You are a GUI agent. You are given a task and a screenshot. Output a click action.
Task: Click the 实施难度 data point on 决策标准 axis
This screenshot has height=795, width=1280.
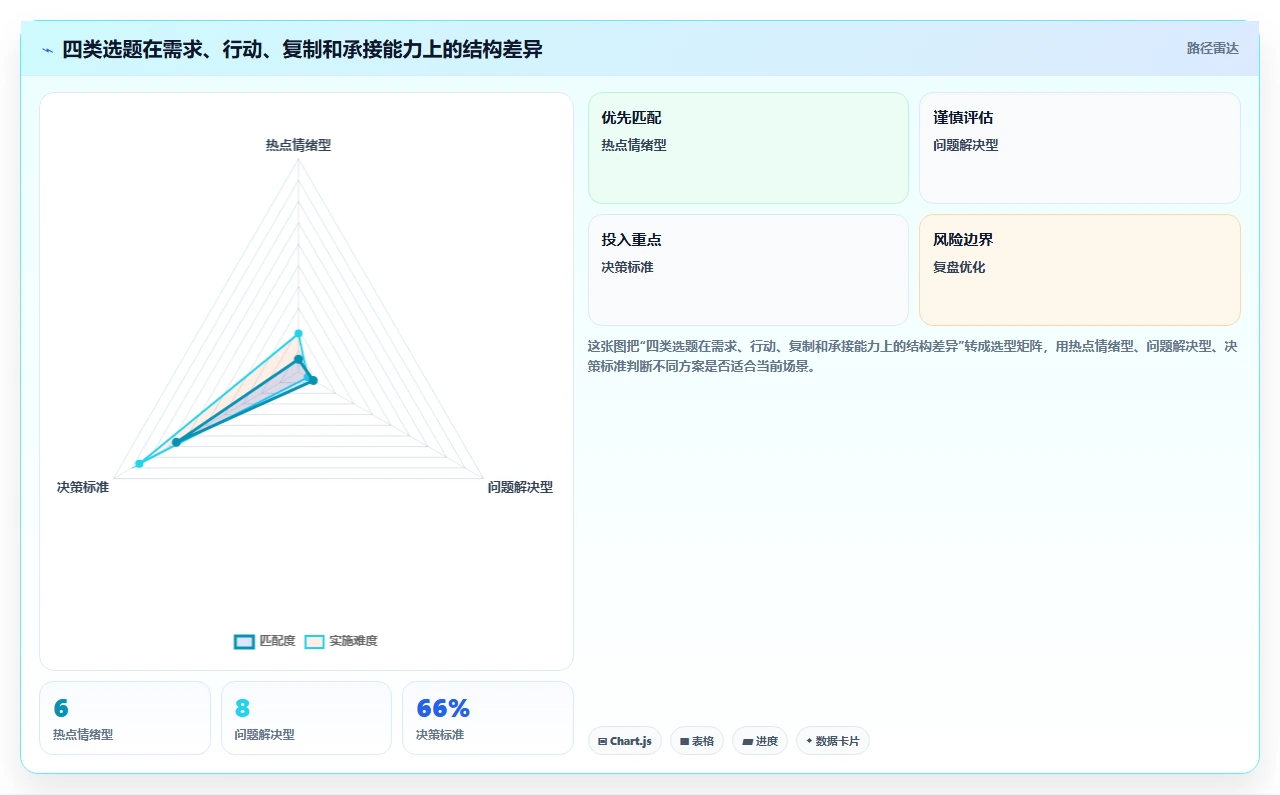[139, 463]
